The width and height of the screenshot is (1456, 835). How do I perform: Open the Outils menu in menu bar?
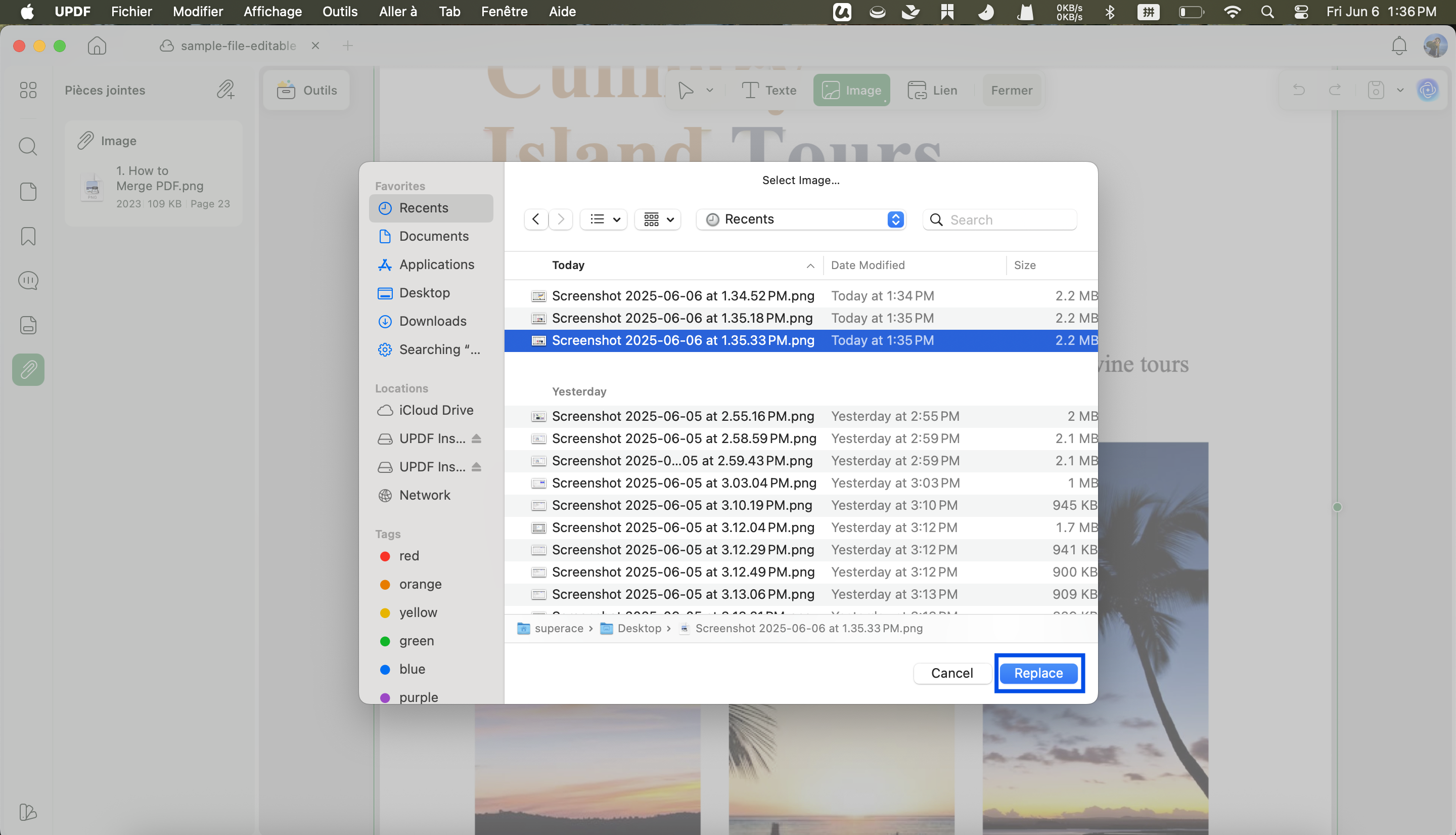coord(340,12)
